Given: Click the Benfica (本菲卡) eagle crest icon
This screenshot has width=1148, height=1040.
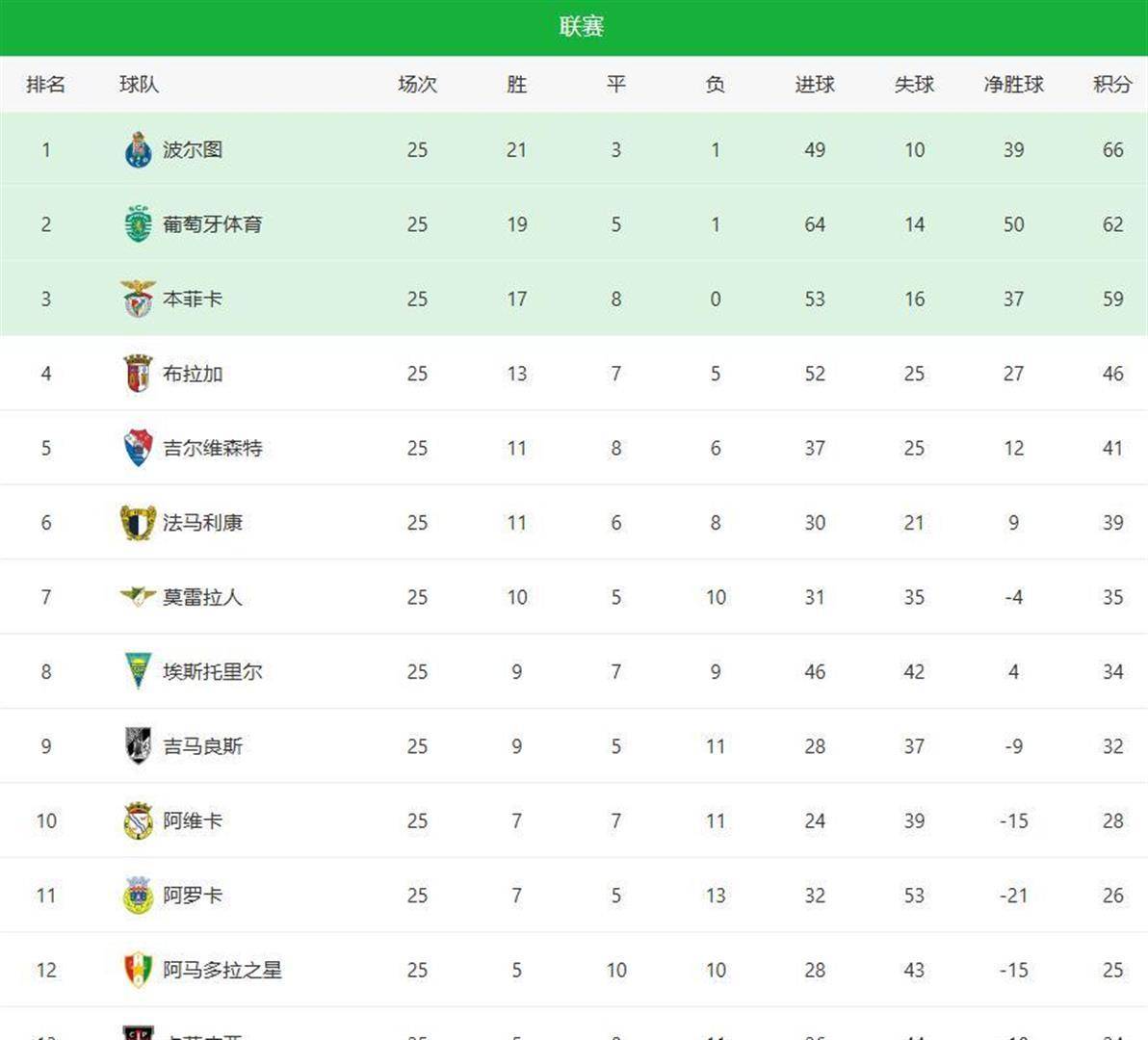Looking at the screenshot, I should pyautogui.click(x=138, y=299).
